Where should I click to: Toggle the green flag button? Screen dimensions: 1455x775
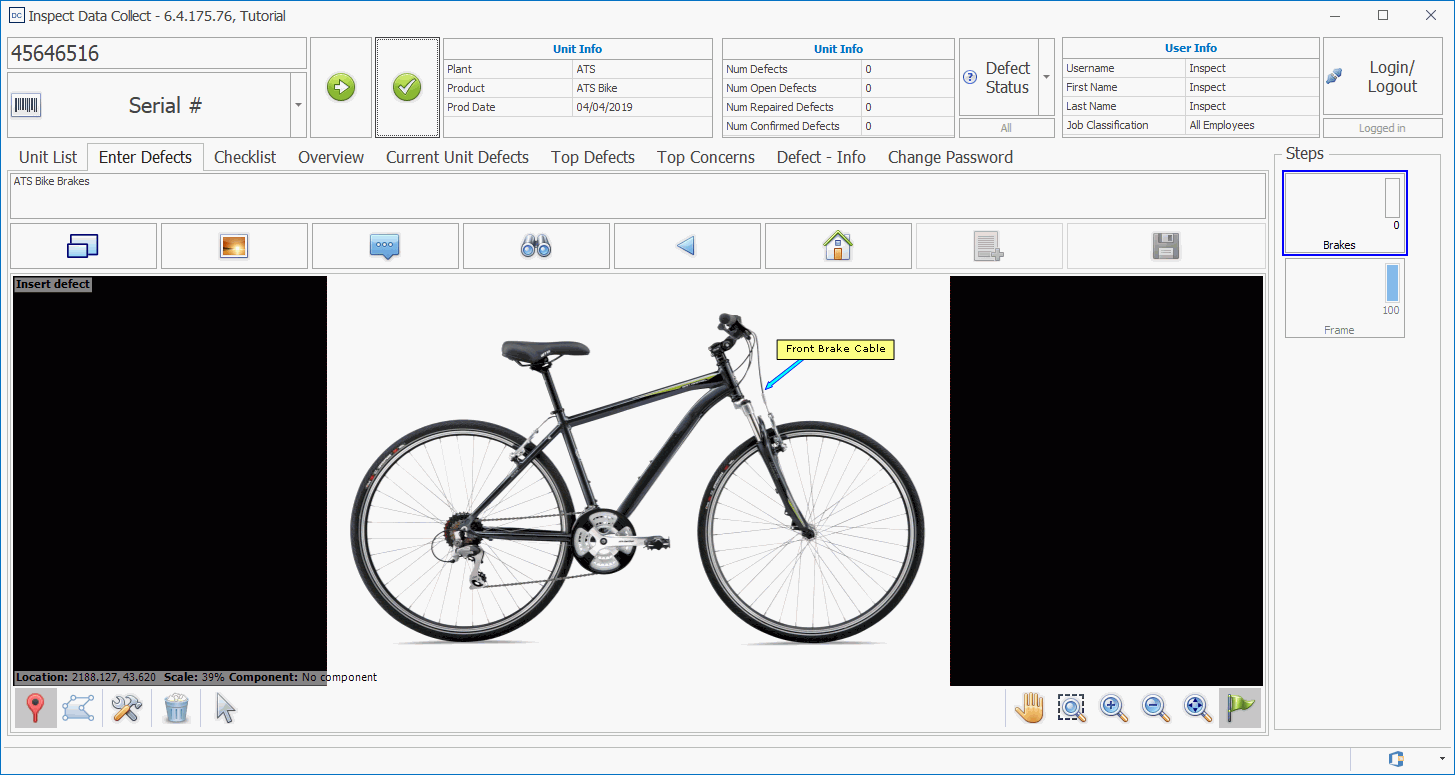click(1240, 708)
